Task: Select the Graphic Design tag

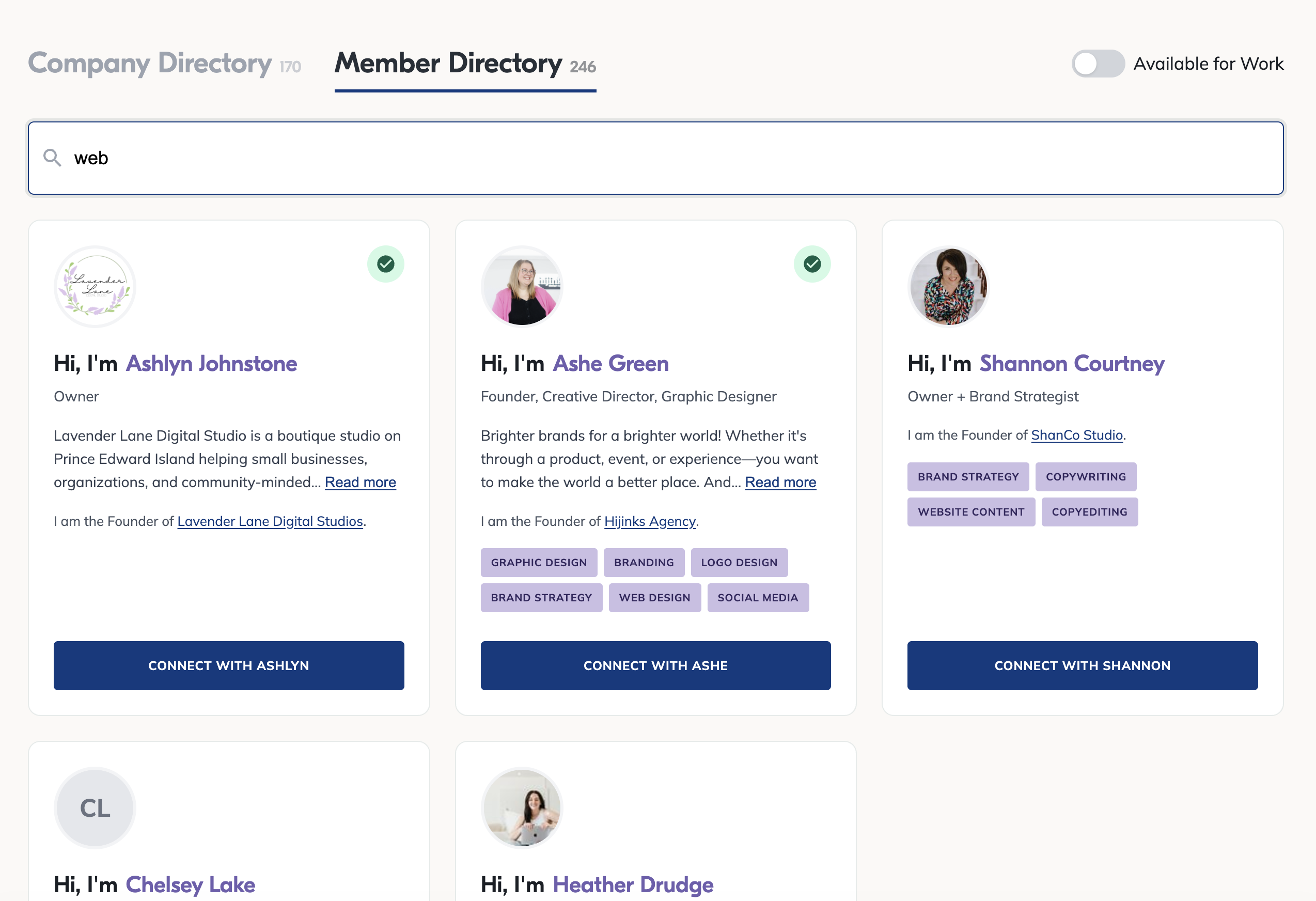Action: pyautogui.click(x=539, y=562)
